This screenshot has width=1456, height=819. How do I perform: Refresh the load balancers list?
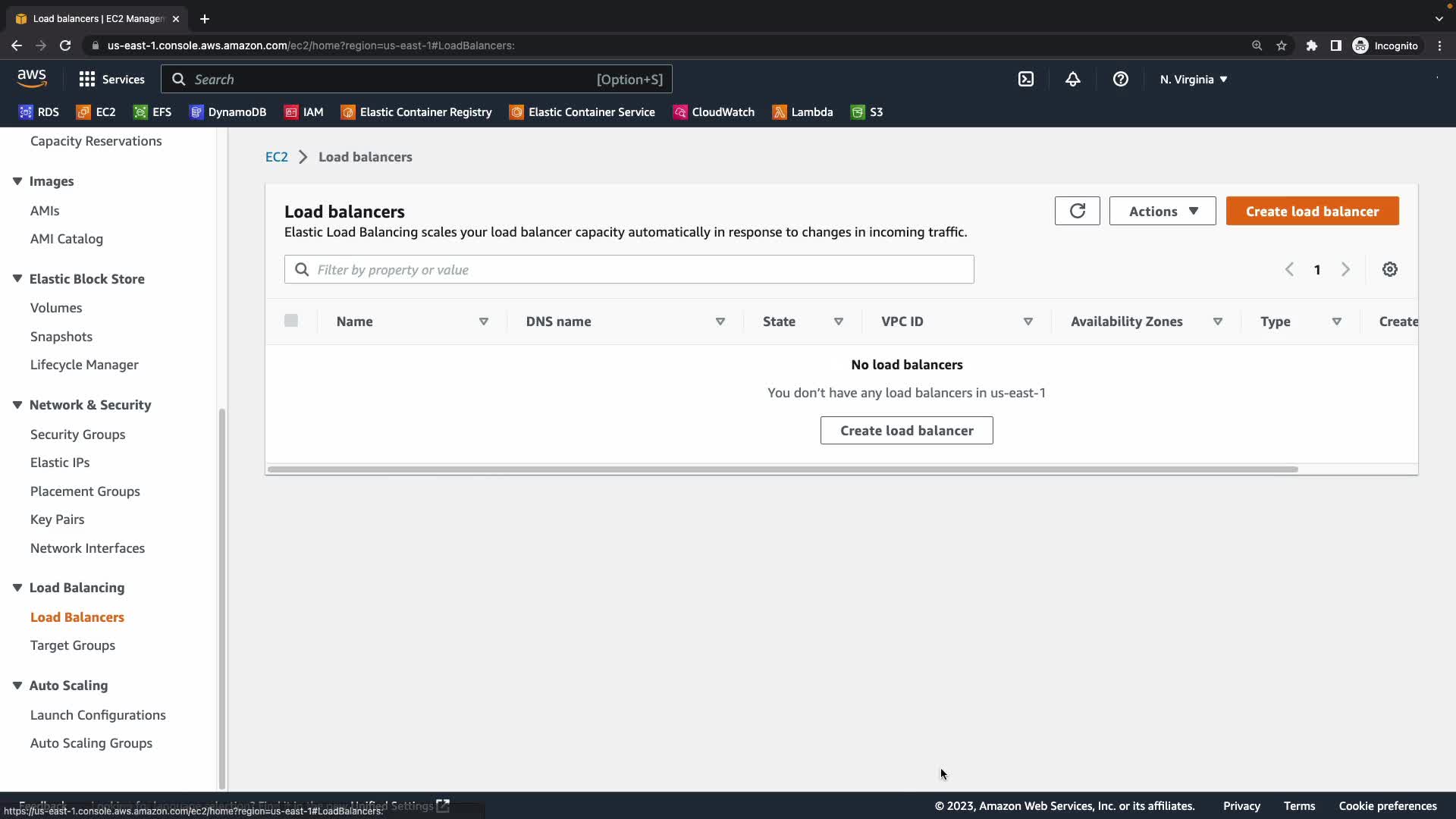pyautogui.click(x=1077, y=211)
